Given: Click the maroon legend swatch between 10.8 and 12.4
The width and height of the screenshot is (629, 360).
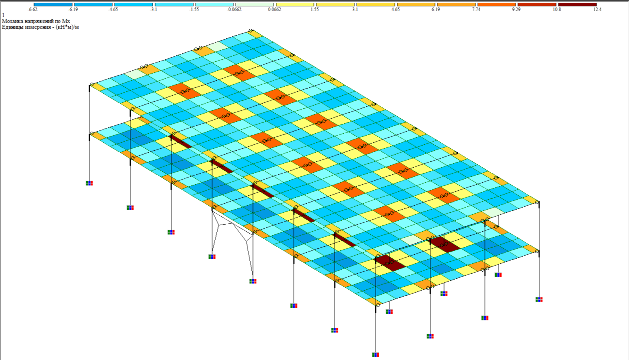Looking at the screenshot, I should 577,4.
